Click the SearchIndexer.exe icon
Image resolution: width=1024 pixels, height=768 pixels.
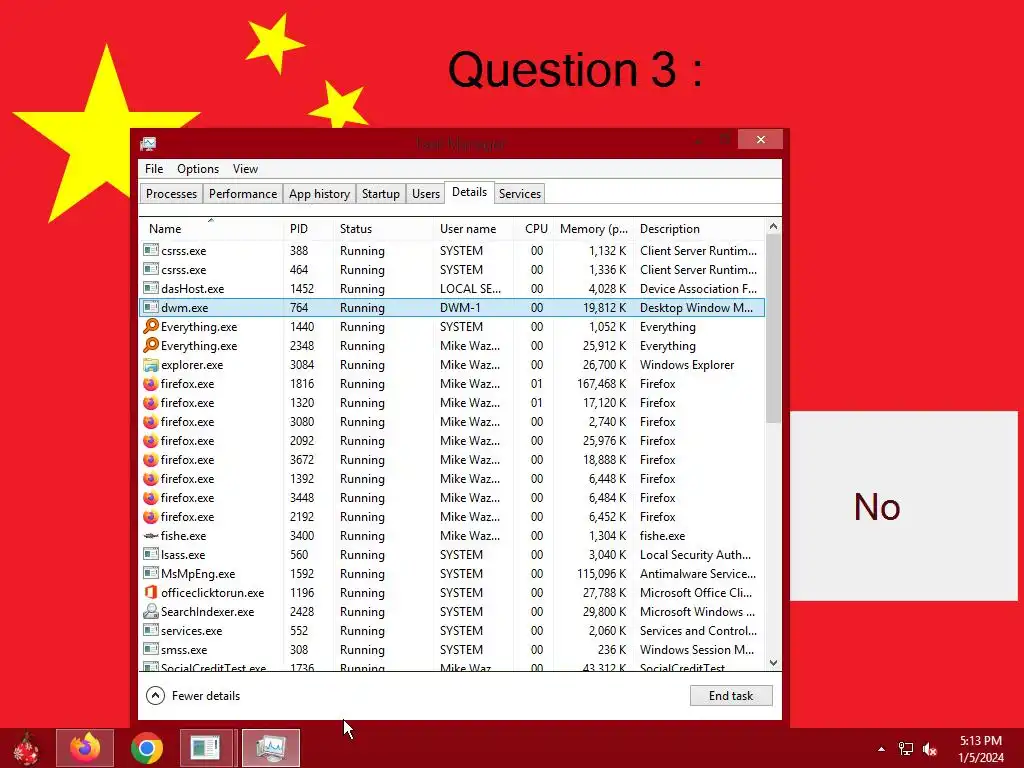coord(151,611)
